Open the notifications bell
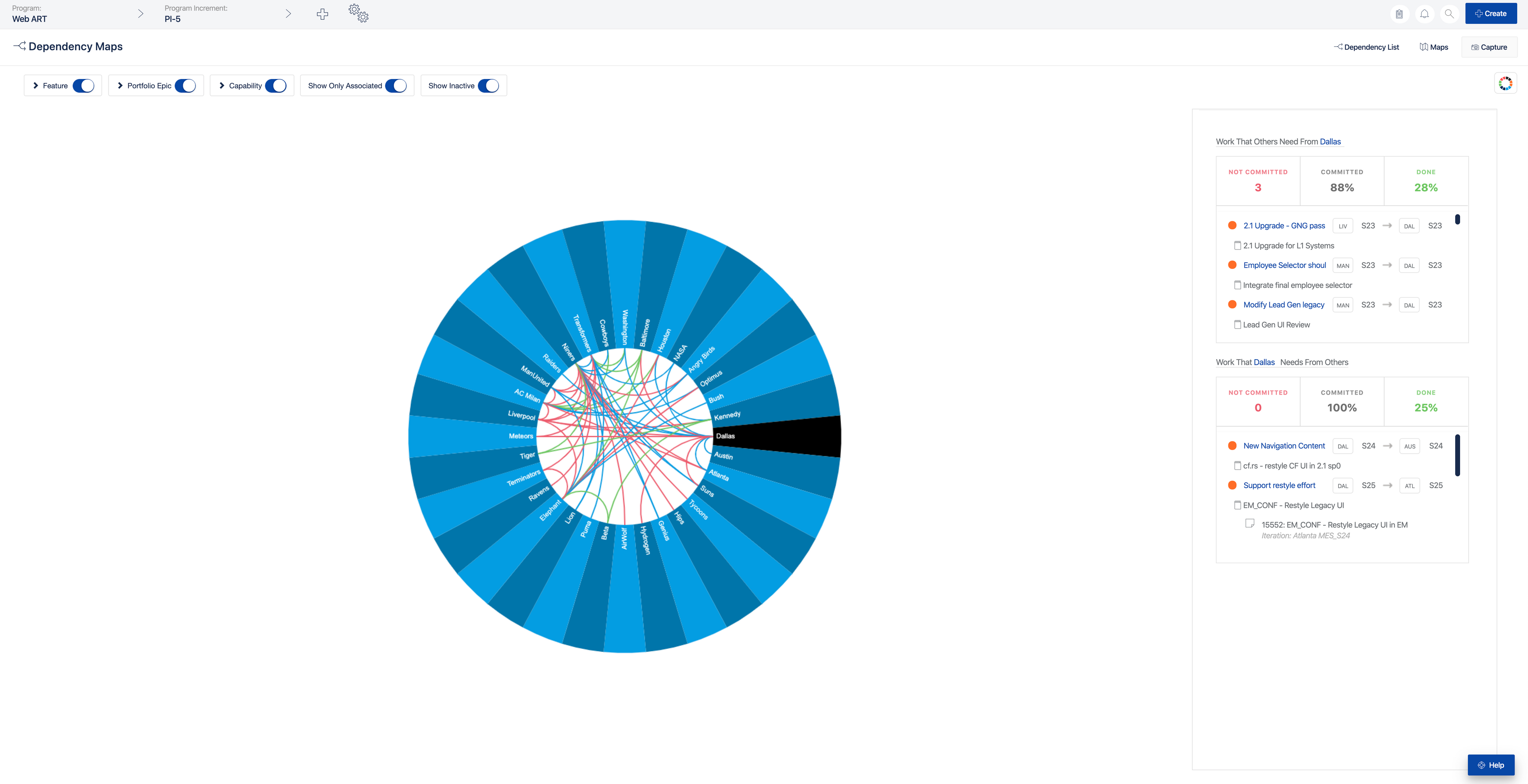Image resolution: width=1528 pixels, height=784 pixels. (1424, 14)
